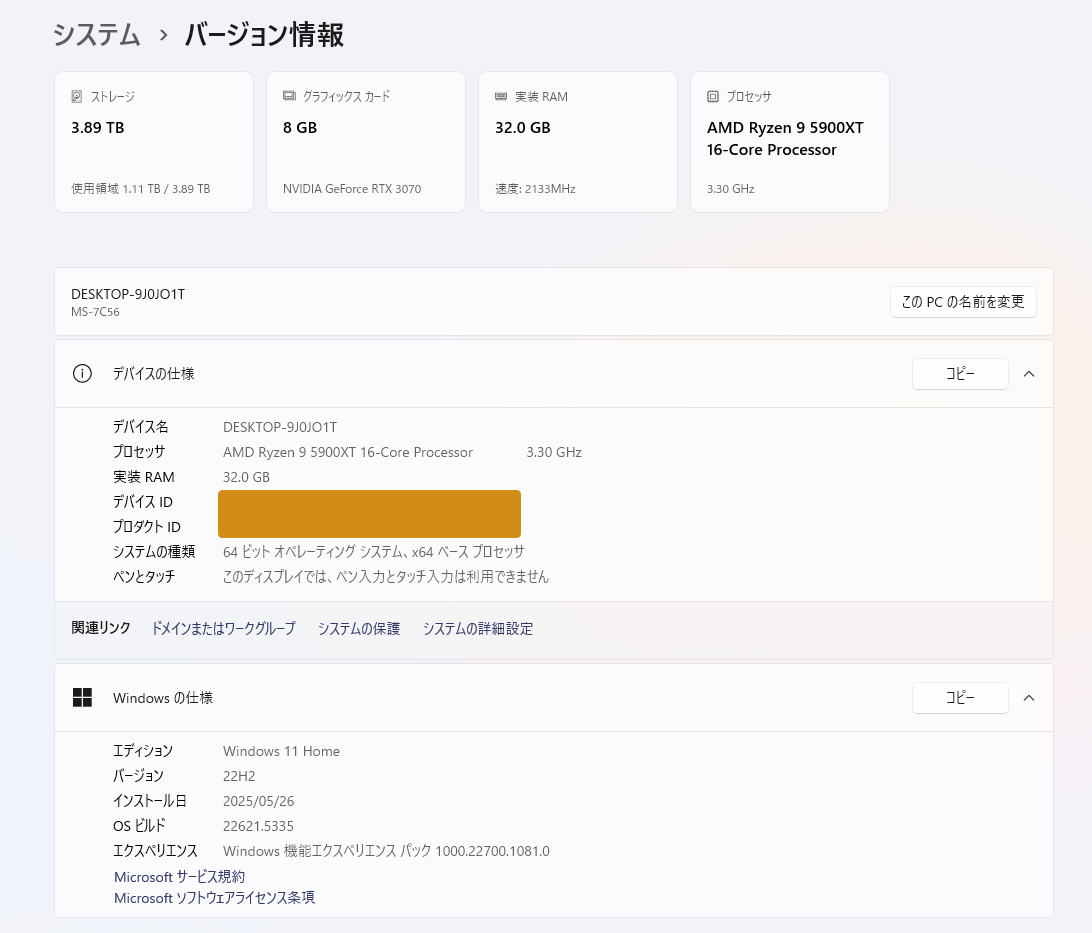Click the デバイス ID label
Image resolution: width=1092 pixels, height=933 pixels.
[143, 502]
